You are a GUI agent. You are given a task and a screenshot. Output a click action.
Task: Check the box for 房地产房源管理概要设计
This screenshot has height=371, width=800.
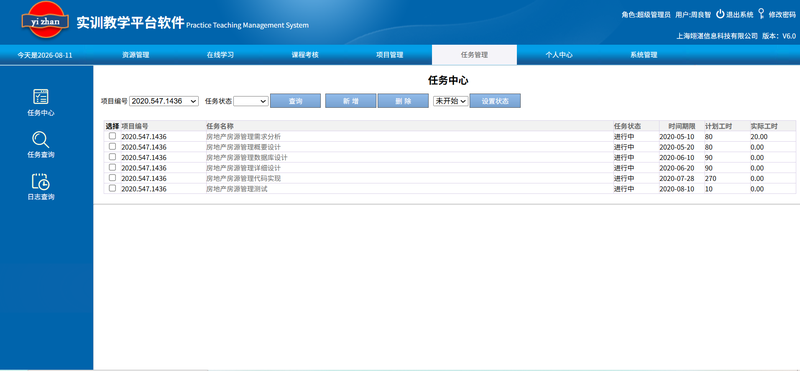tap(112, 146)
